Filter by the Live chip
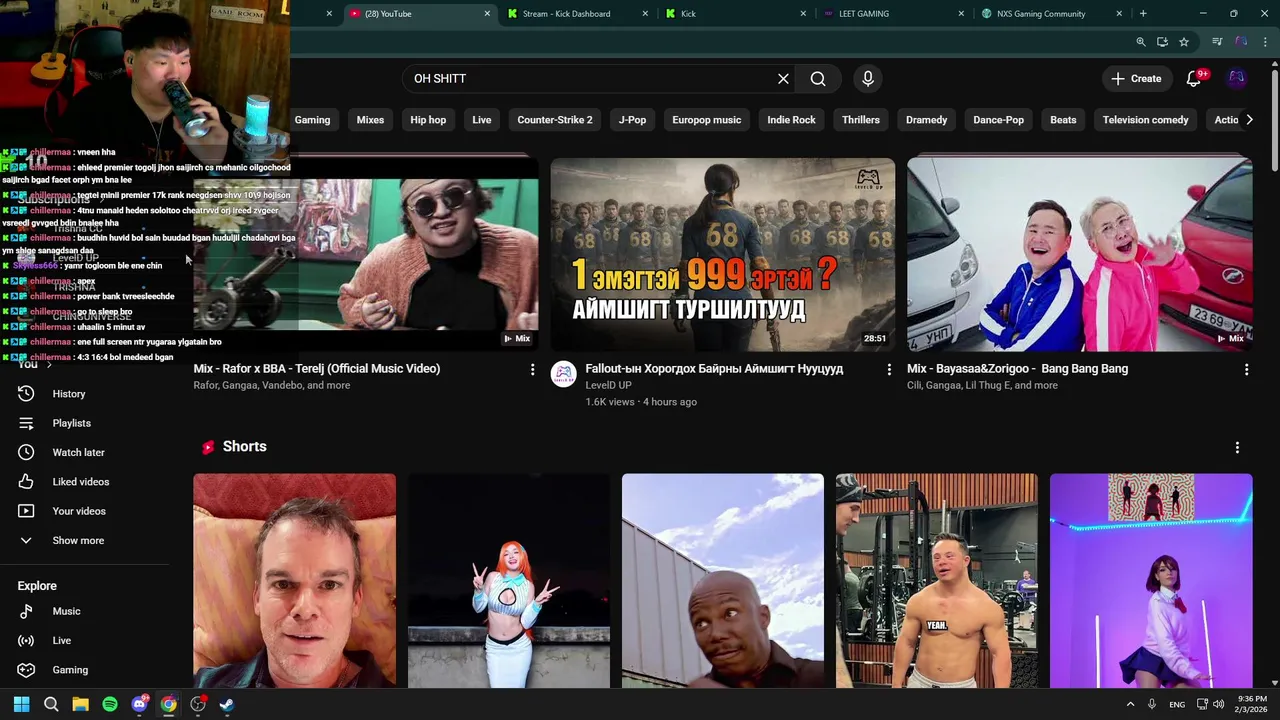The image size is (1280, 720). click(482, 120)
